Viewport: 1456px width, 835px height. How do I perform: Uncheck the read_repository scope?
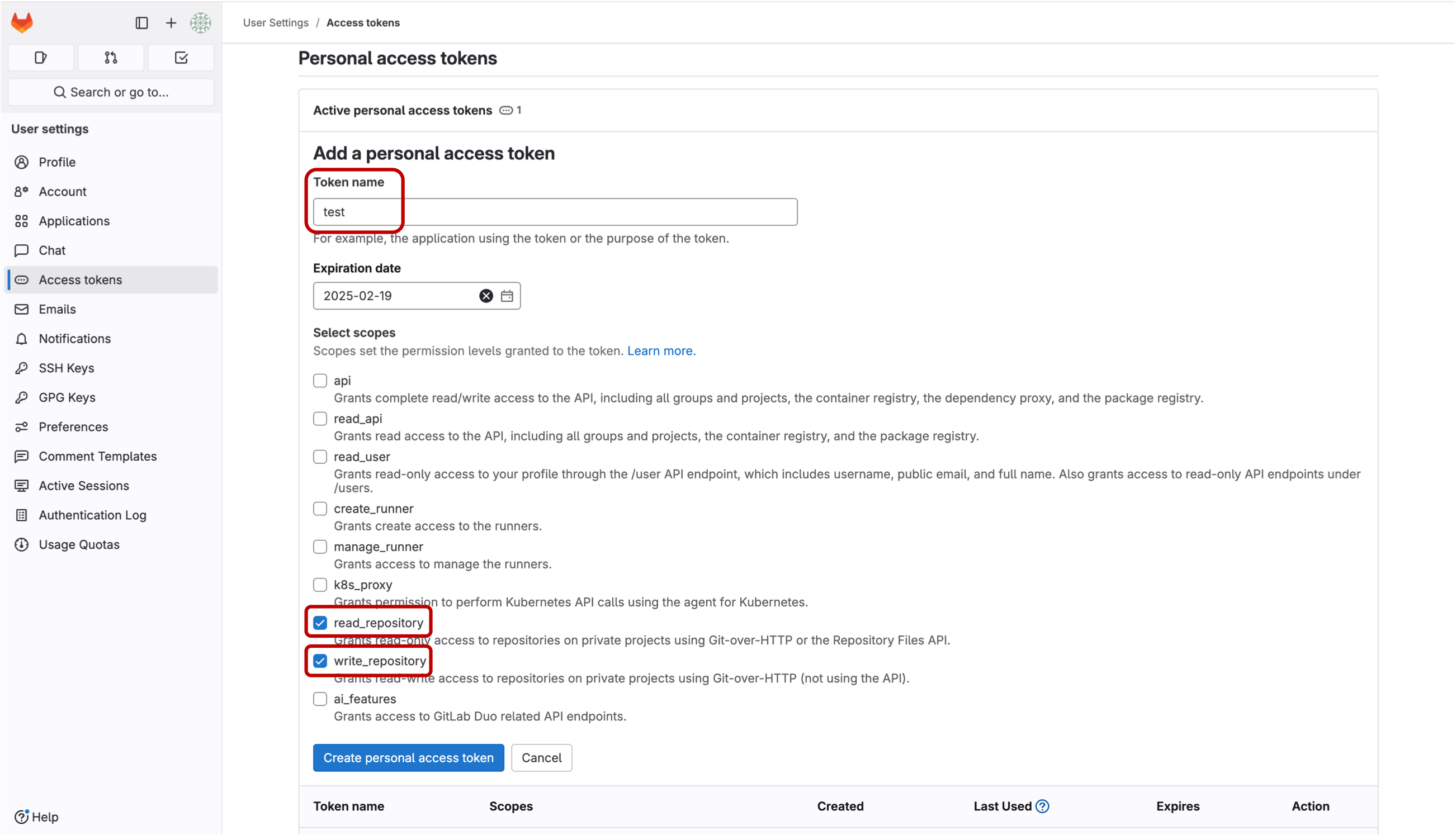[x=320, y=623]
